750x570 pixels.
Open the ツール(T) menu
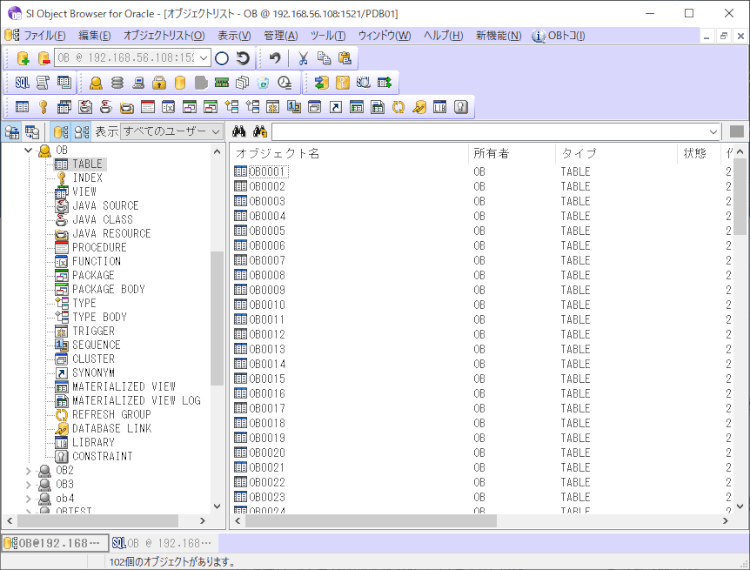click(x=327, y=35)
